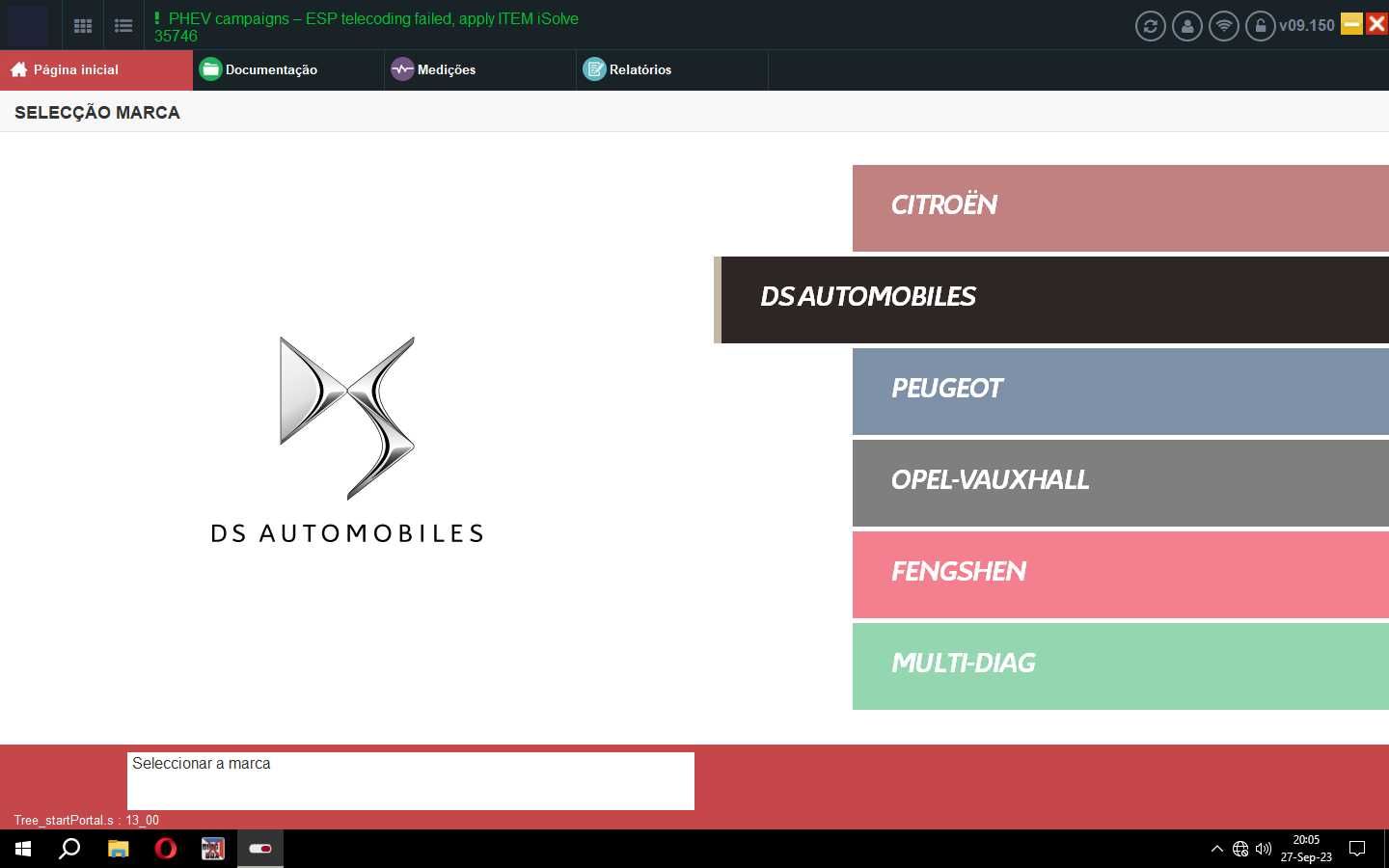Click the DS Automobiles logo image
Image resolution: width=1389 pixels, height=868 pixels.
[347, 440]
